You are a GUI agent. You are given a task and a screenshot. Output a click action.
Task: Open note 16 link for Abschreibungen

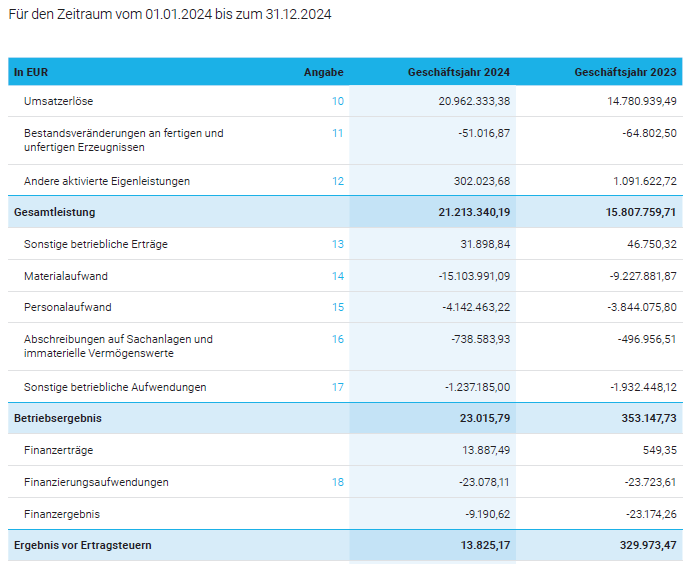tap(337, 339)
